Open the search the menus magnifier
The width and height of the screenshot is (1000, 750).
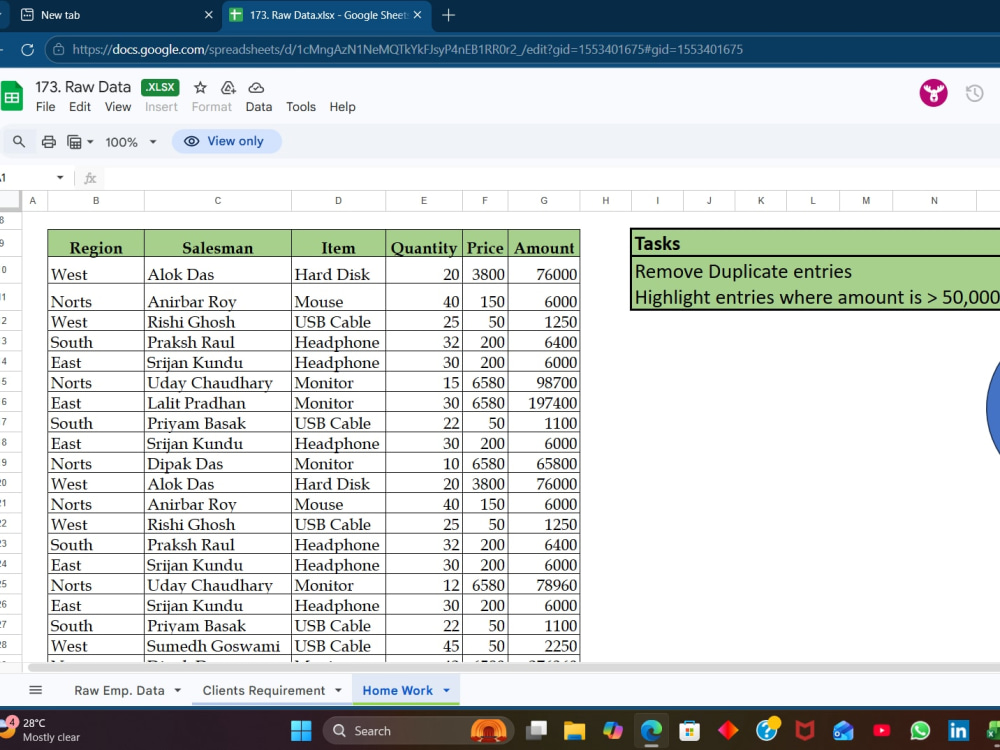point(19,142)
